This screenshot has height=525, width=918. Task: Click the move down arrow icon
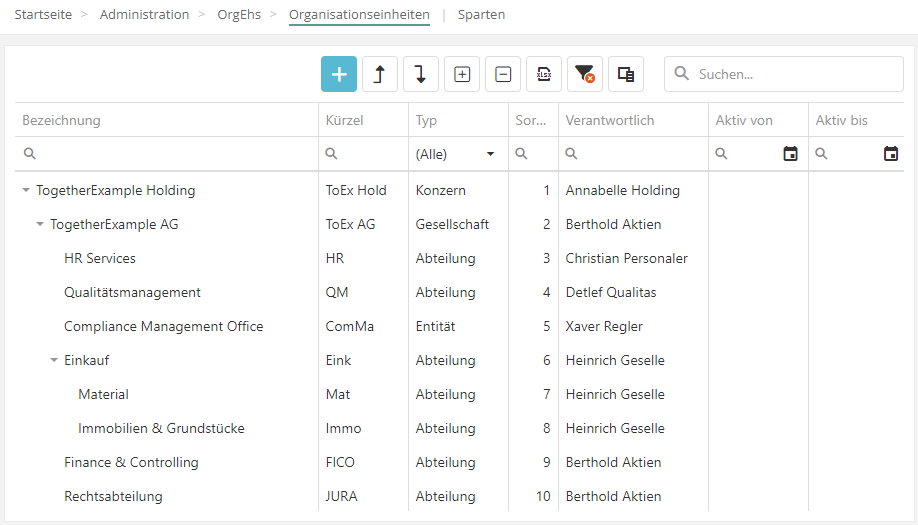(421, 74)
